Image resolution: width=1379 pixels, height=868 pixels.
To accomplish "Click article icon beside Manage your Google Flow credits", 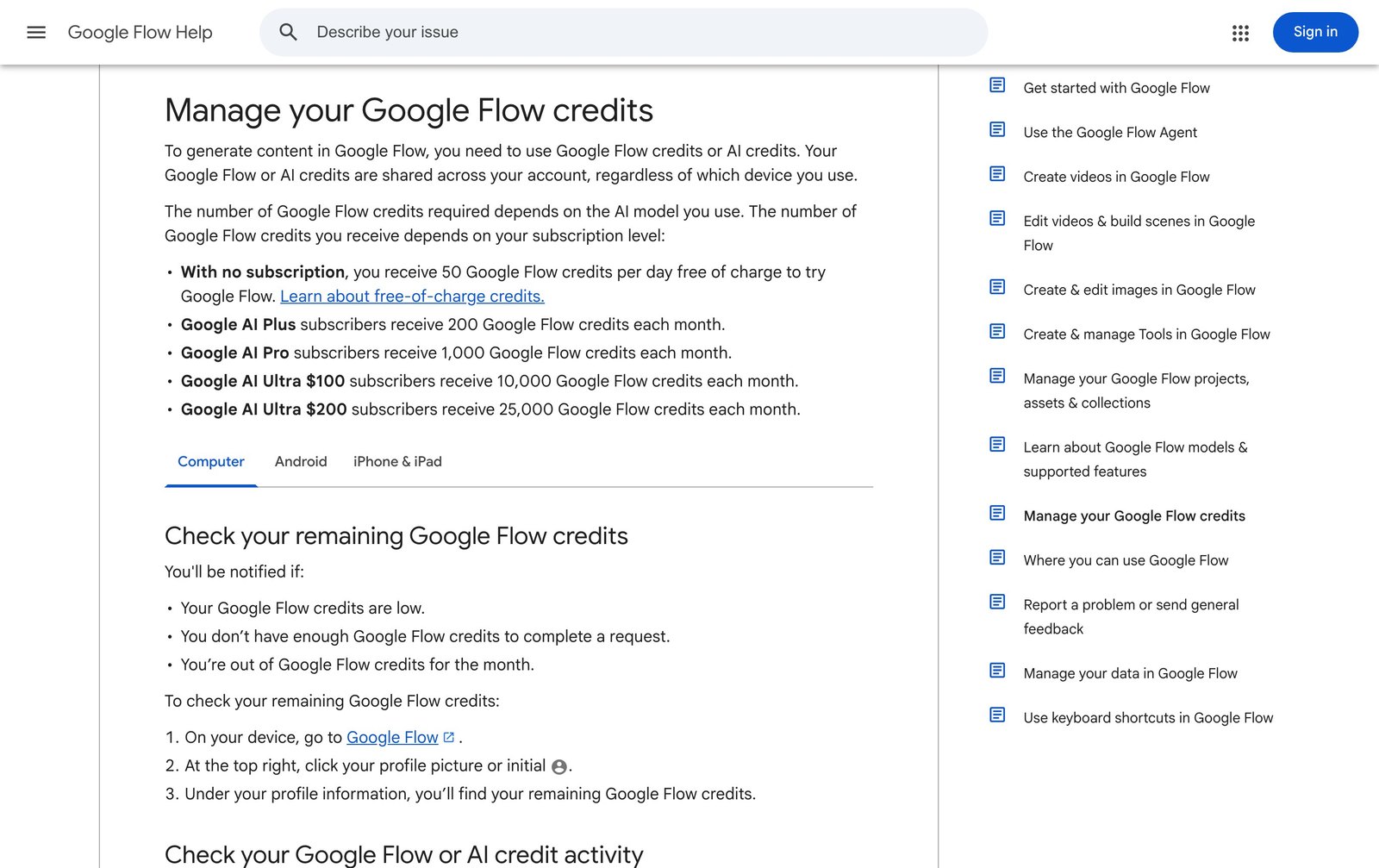I will (x=997, y=513).
